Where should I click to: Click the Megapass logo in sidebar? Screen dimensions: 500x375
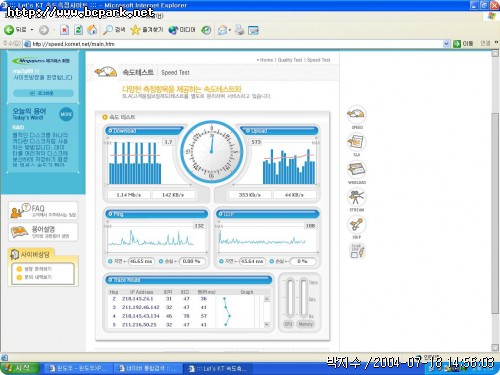click(x=41, y=61)
